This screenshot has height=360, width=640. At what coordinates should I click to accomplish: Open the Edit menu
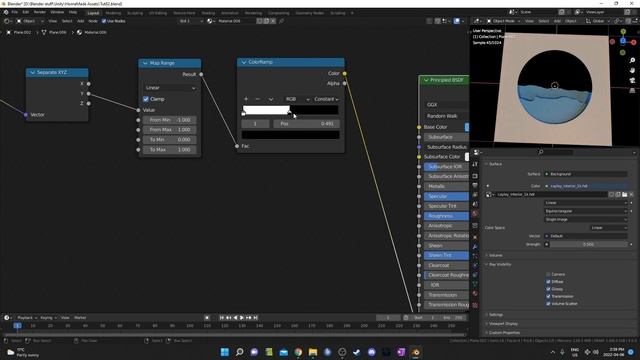[26, 13]
